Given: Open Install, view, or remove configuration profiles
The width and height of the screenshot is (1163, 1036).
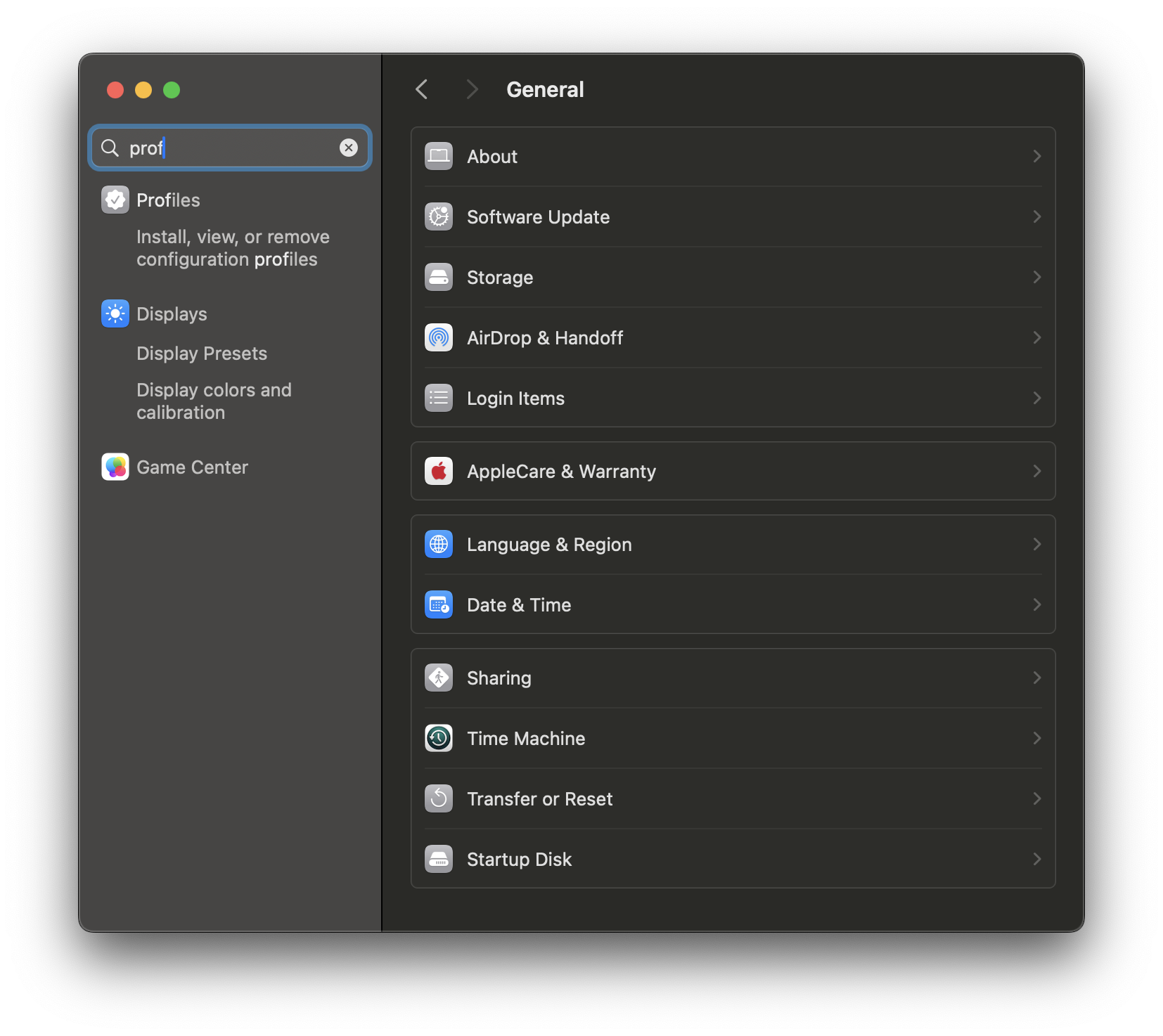Looking at the screenshot, I should pyautogui.click(x=233, y=248).
